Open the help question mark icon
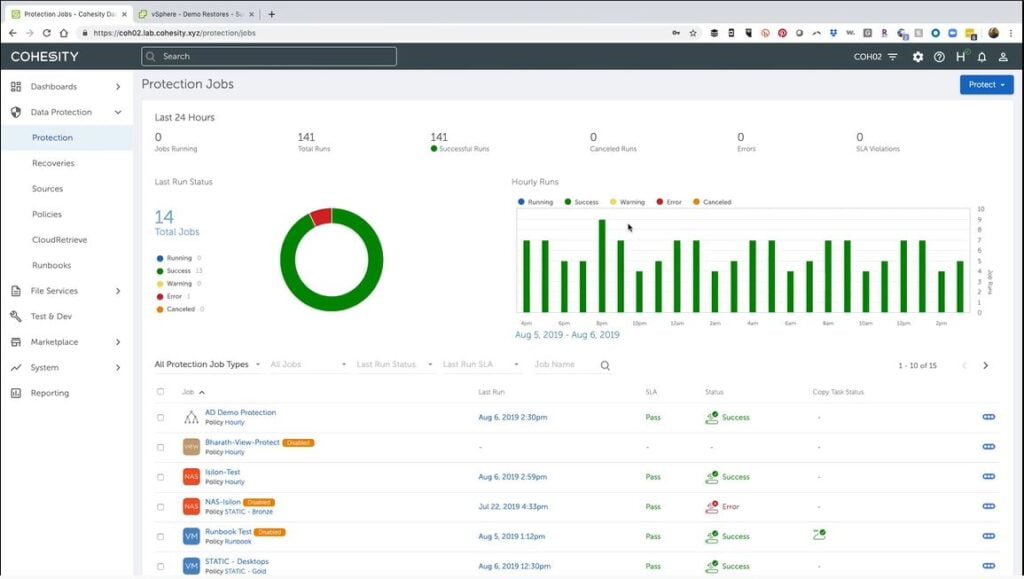 (939, 57)
